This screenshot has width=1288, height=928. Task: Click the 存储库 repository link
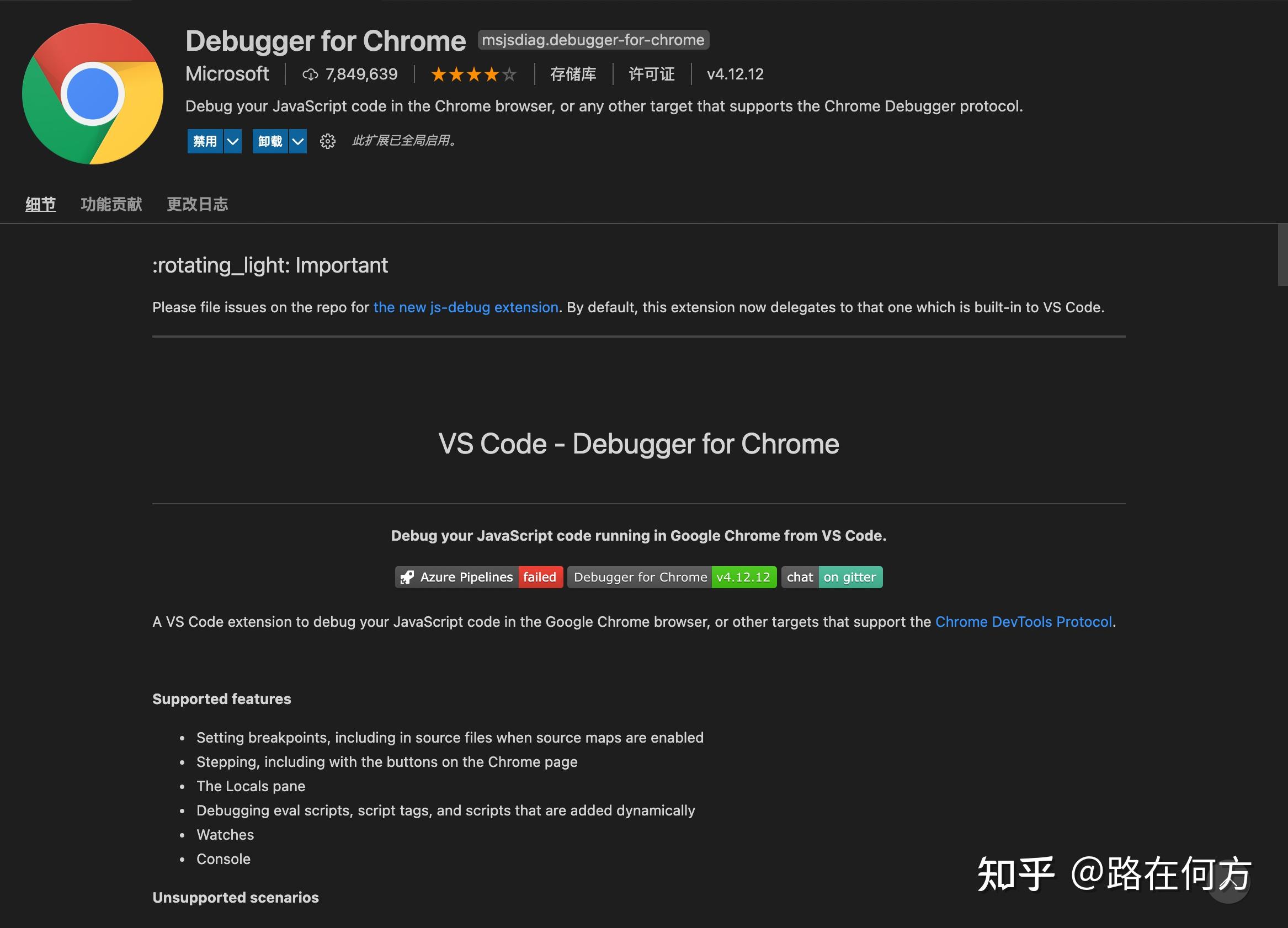click(x=573, y=74)
